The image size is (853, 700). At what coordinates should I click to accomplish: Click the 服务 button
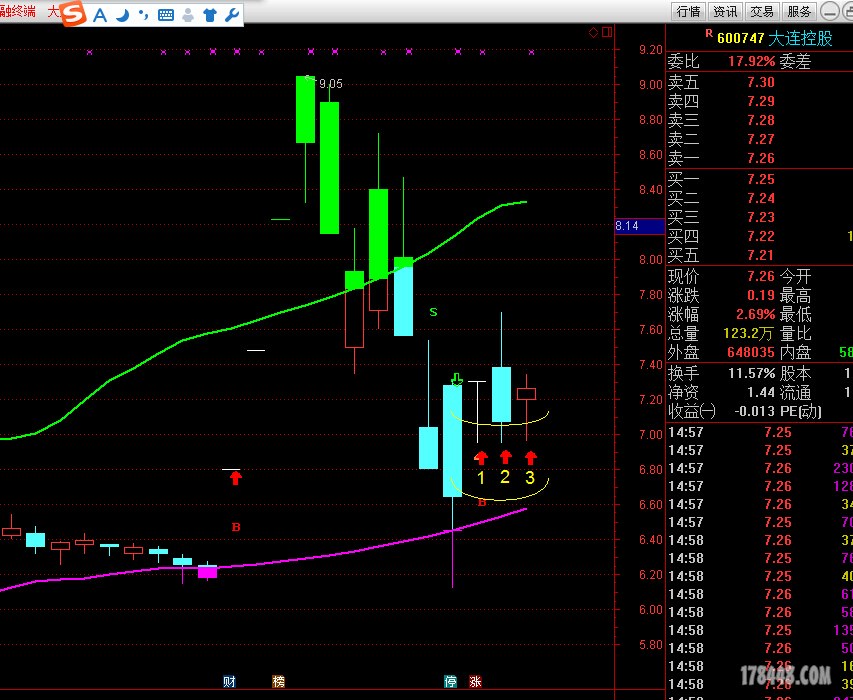pos(799,12)
